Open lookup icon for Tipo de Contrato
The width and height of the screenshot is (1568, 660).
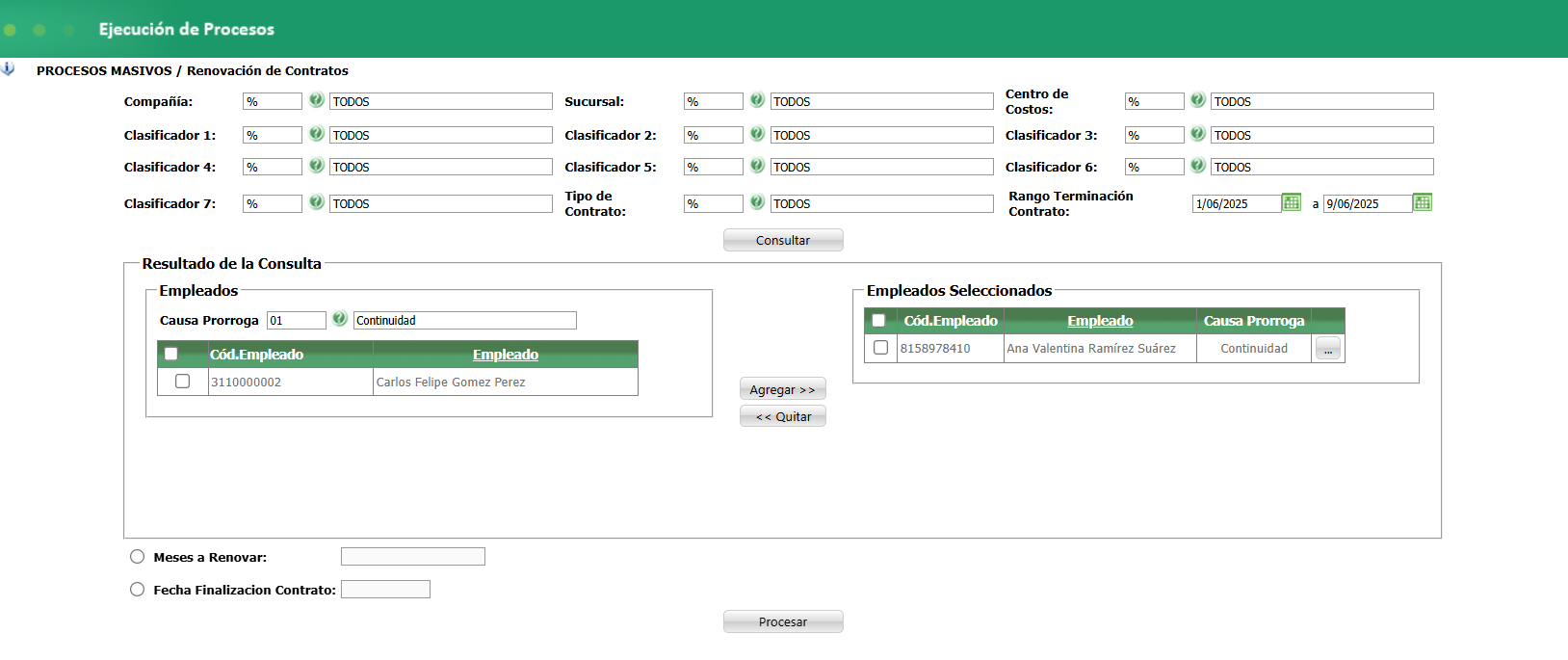[x=757, y=202]
